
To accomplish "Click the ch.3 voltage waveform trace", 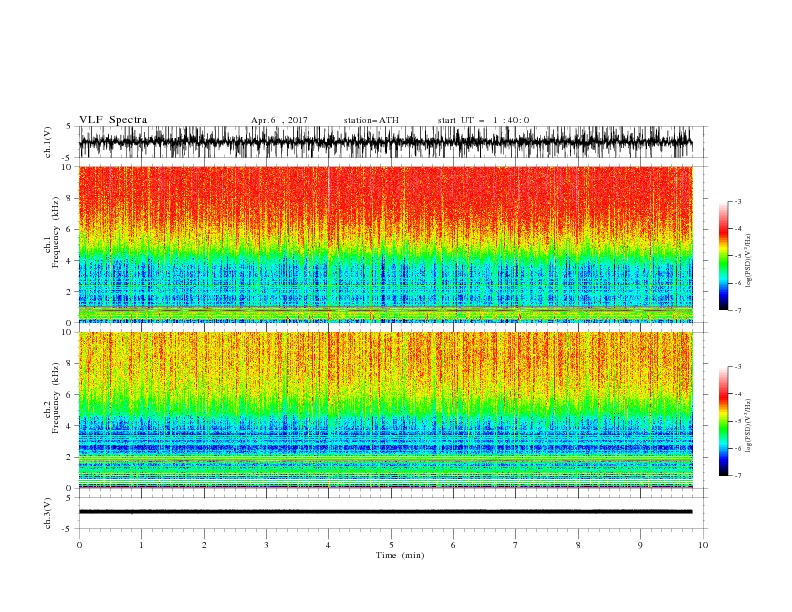I will click(385, 512).
